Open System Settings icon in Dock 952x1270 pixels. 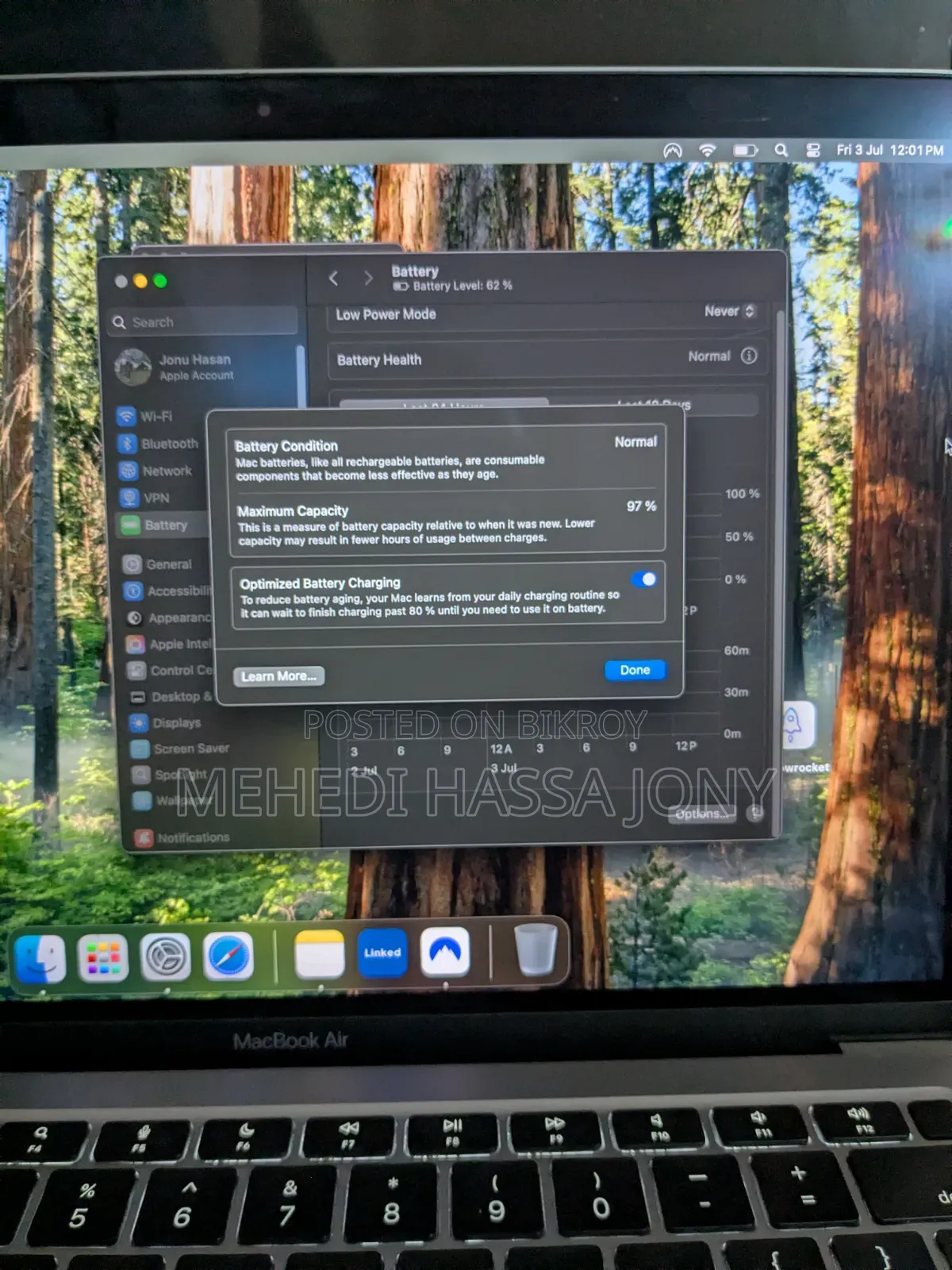(166, 956)
